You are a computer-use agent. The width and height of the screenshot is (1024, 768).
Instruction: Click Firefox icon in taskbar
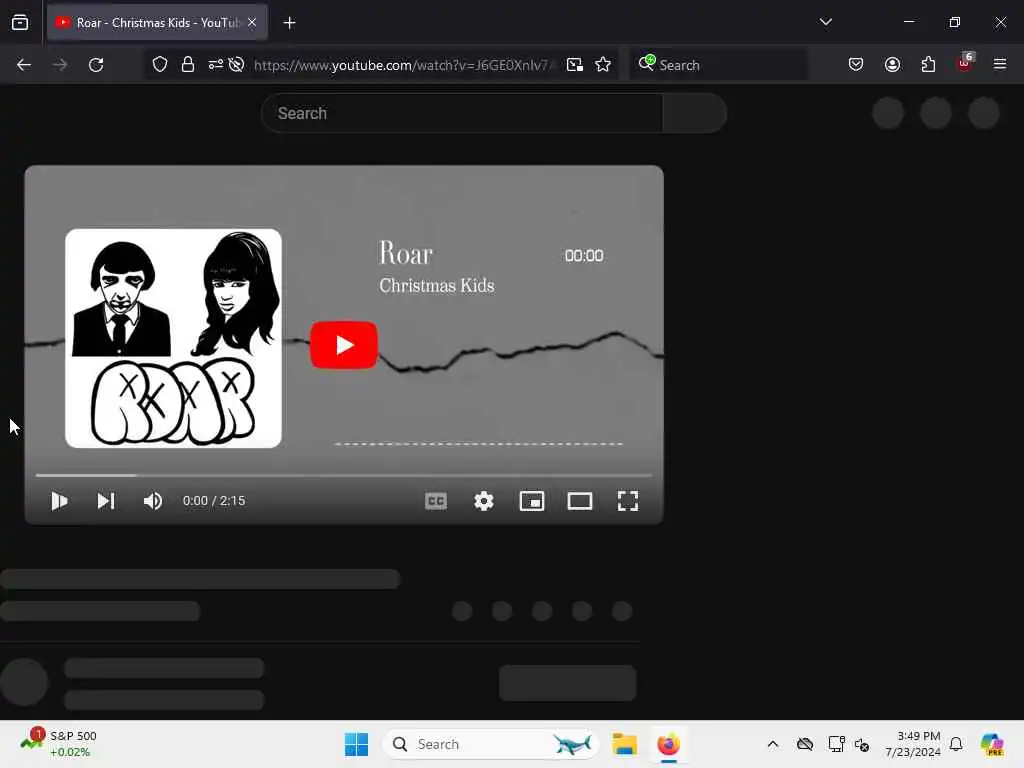tap(669, 744)
